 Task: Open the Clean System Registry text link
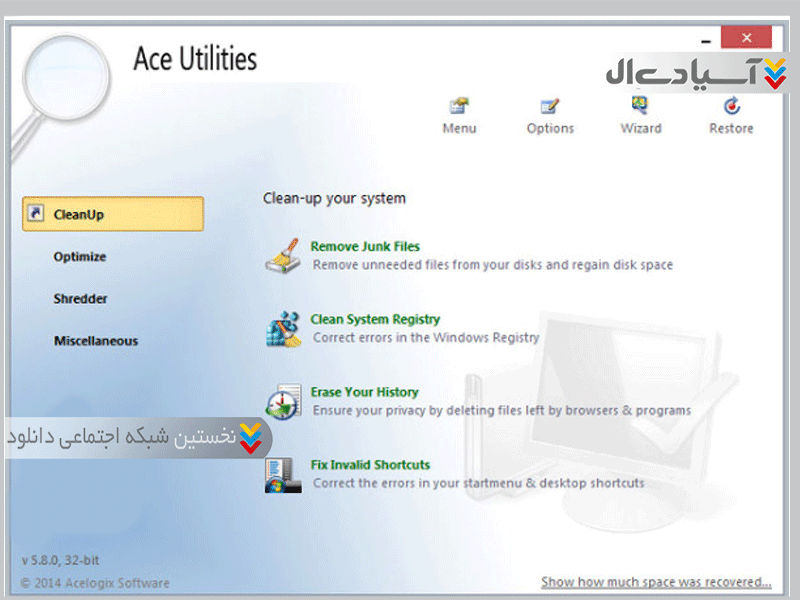(375, 319)
